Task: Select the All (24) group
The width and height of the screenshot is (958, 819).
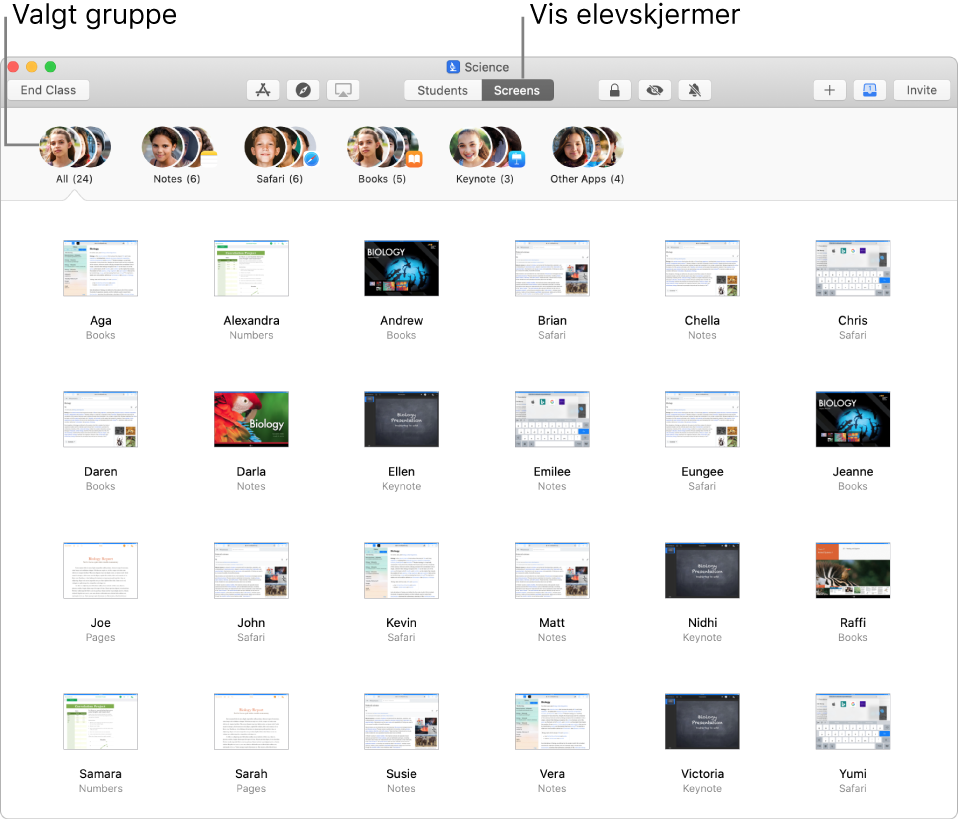Action: pyautogui.click(x=75, y=155)
